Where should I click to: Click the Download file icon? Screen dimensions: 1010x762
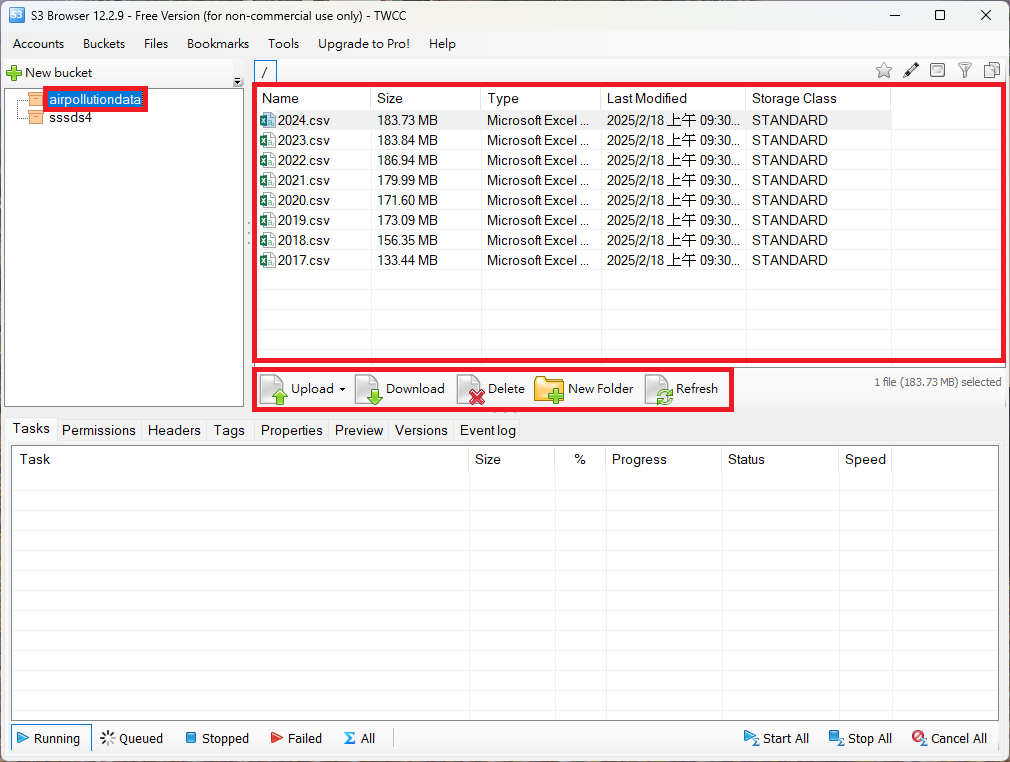[x=368, y=390]
